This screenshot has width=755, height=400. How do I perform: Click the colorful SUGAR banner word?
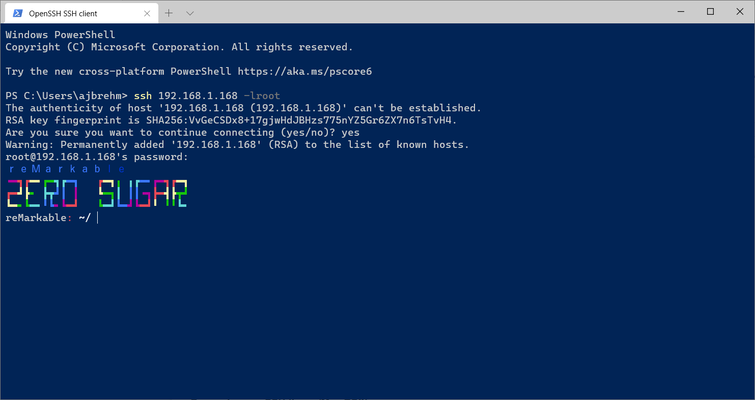pyautogui.click(x=143, y=194)
